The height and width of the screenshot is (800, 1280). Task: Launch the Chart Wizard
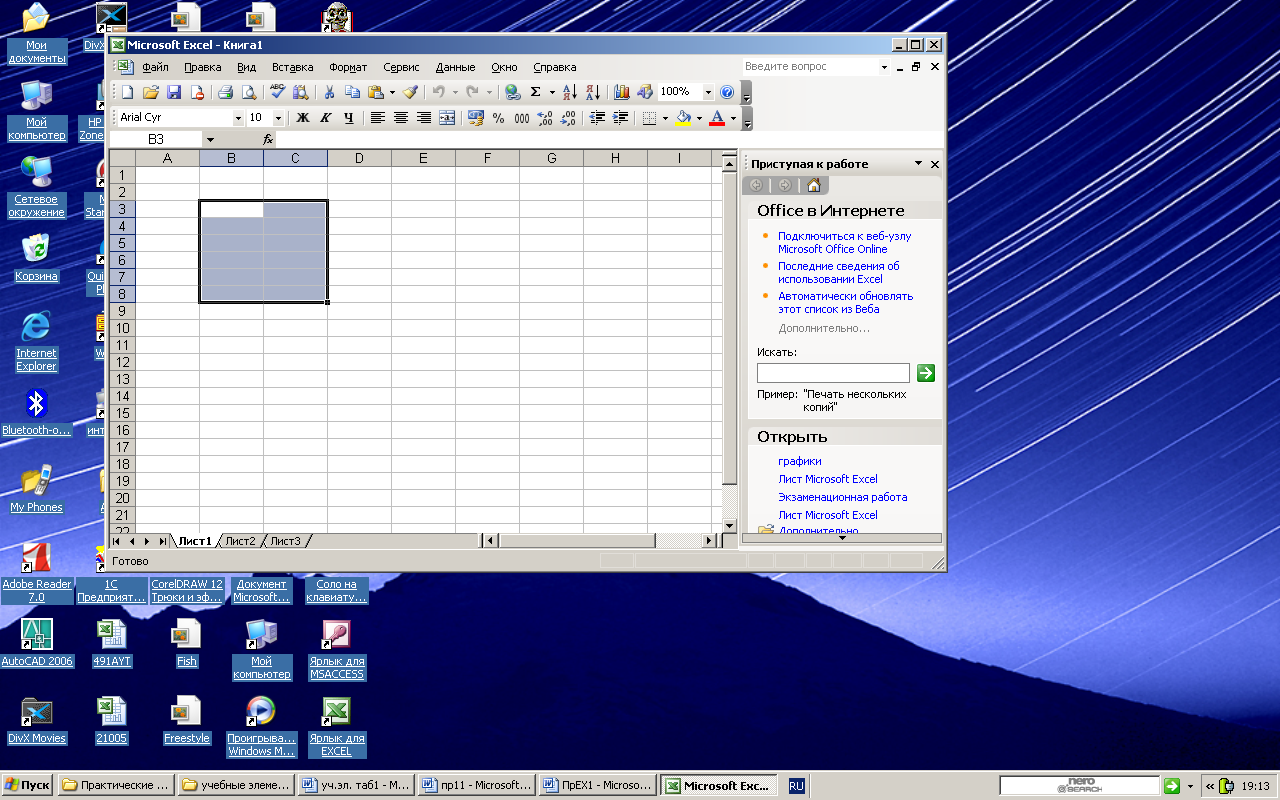click(x=621, y=92)
